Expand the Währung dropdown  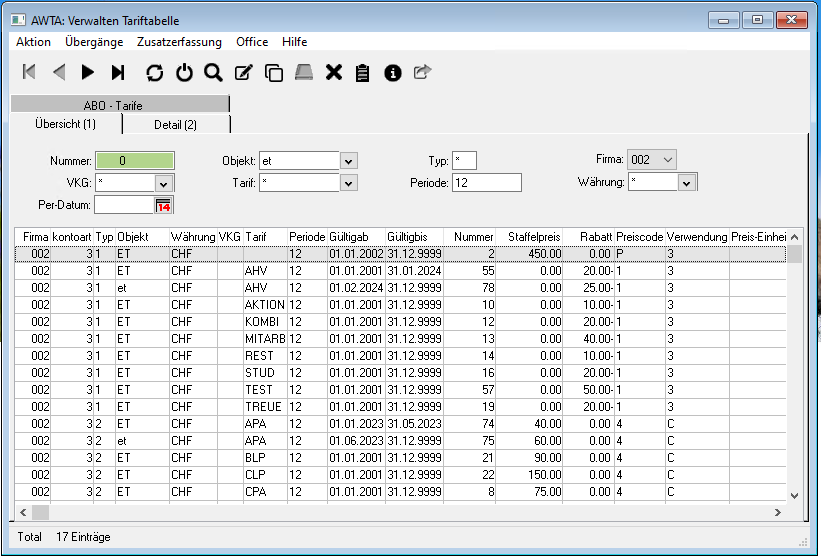click(x=686, y=183)
